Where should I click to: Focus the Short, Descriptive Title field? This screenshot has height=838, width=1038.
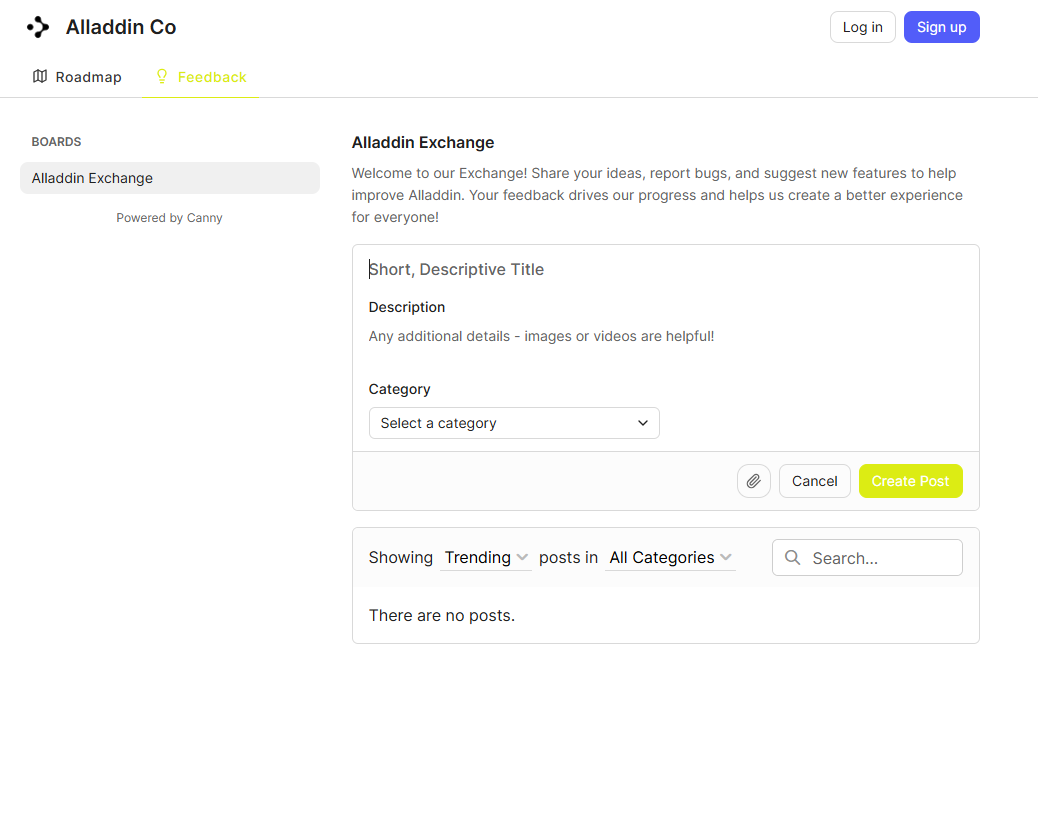tap(665, 269)
